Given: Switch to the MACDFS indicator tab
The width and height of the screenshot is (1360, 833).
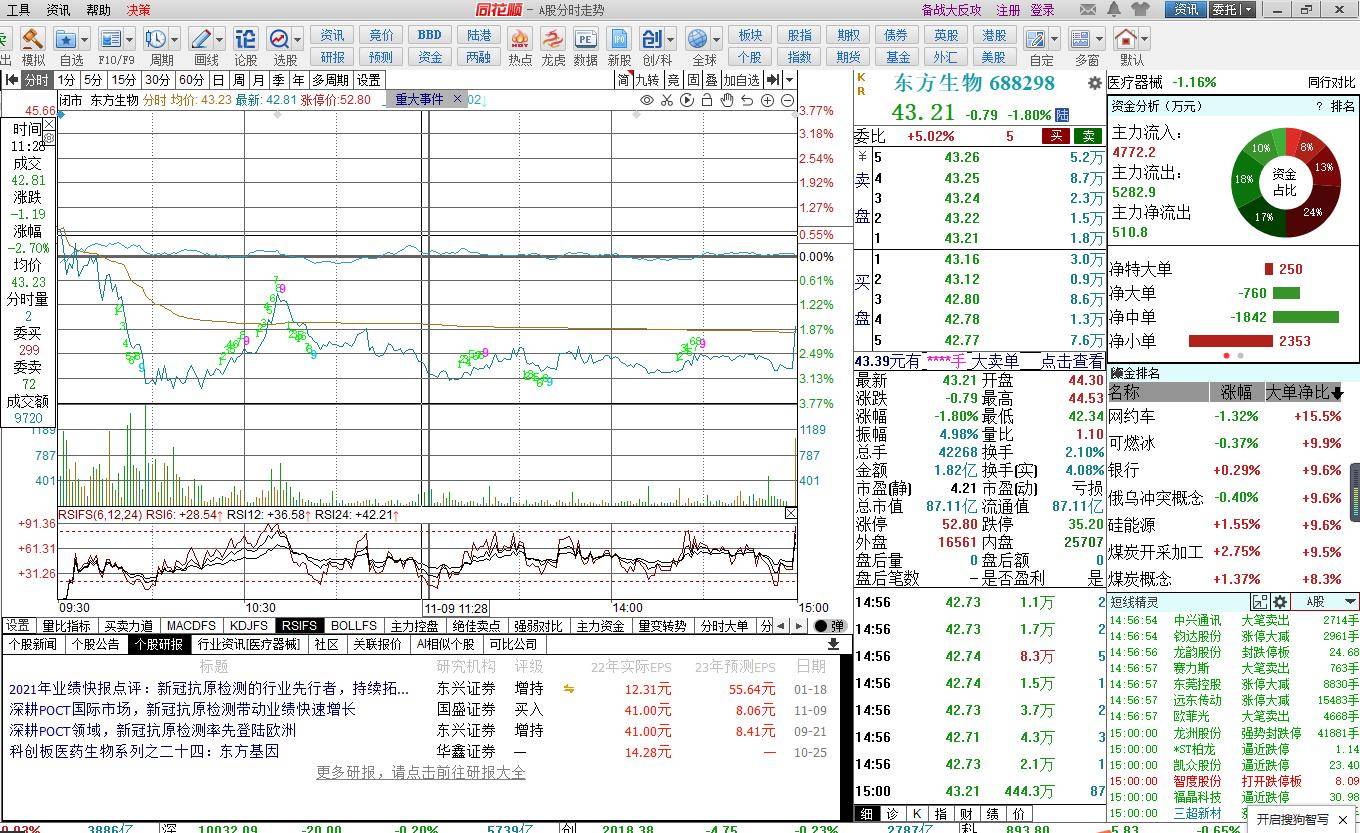Looking at the screenshot, I should pos(191,626).
